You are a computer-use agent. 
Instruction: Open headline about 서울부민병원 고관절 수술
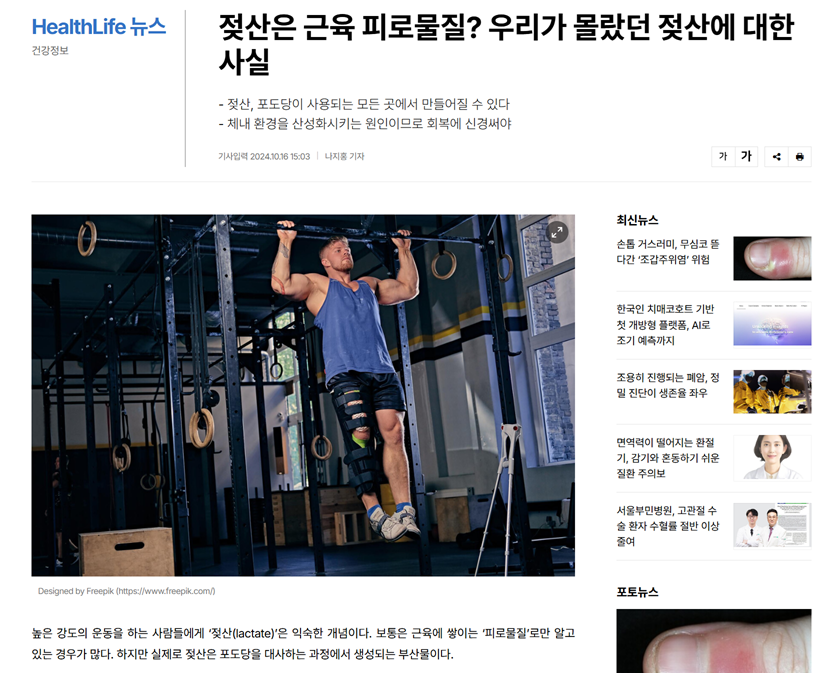pos(668,526)
